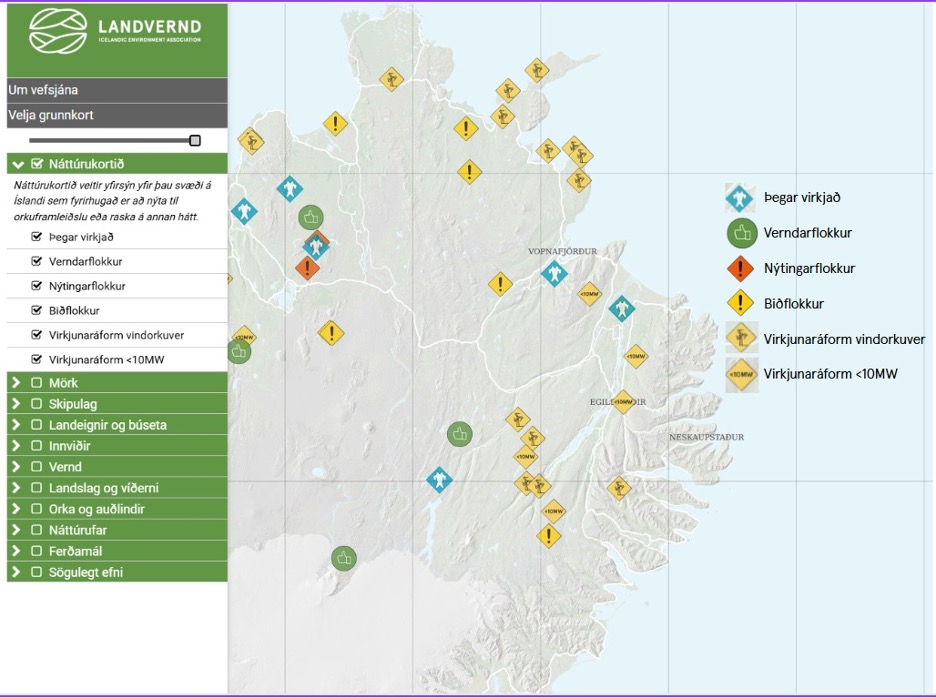Disable the Biðflokkur layer checkbox
Image resolution: width=936 pixels, height=698 pixels.
(37, 310)
